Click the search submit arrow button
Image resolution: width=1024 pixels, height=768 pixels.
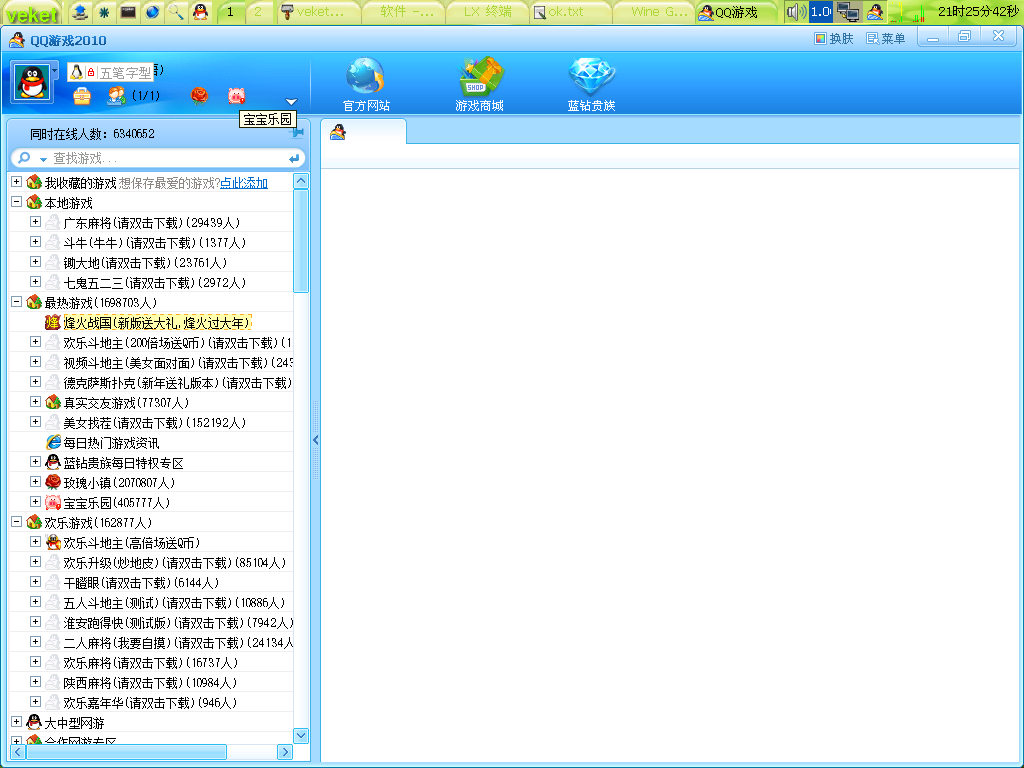(x=294, y=158)
